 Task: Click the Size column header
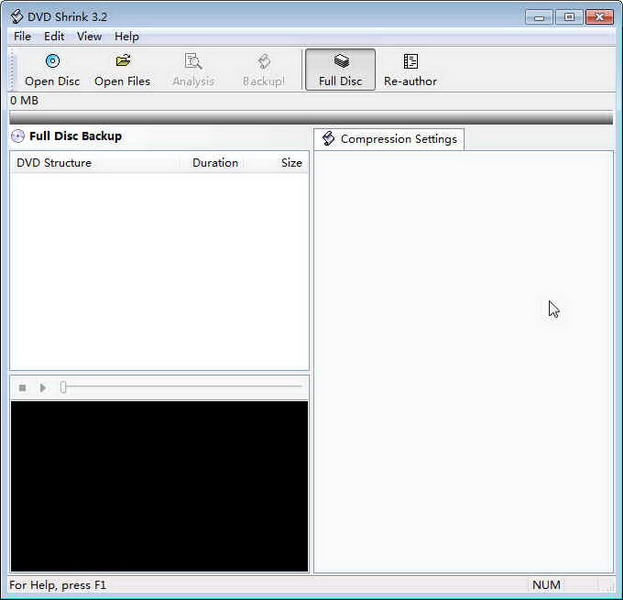(292, 163)
